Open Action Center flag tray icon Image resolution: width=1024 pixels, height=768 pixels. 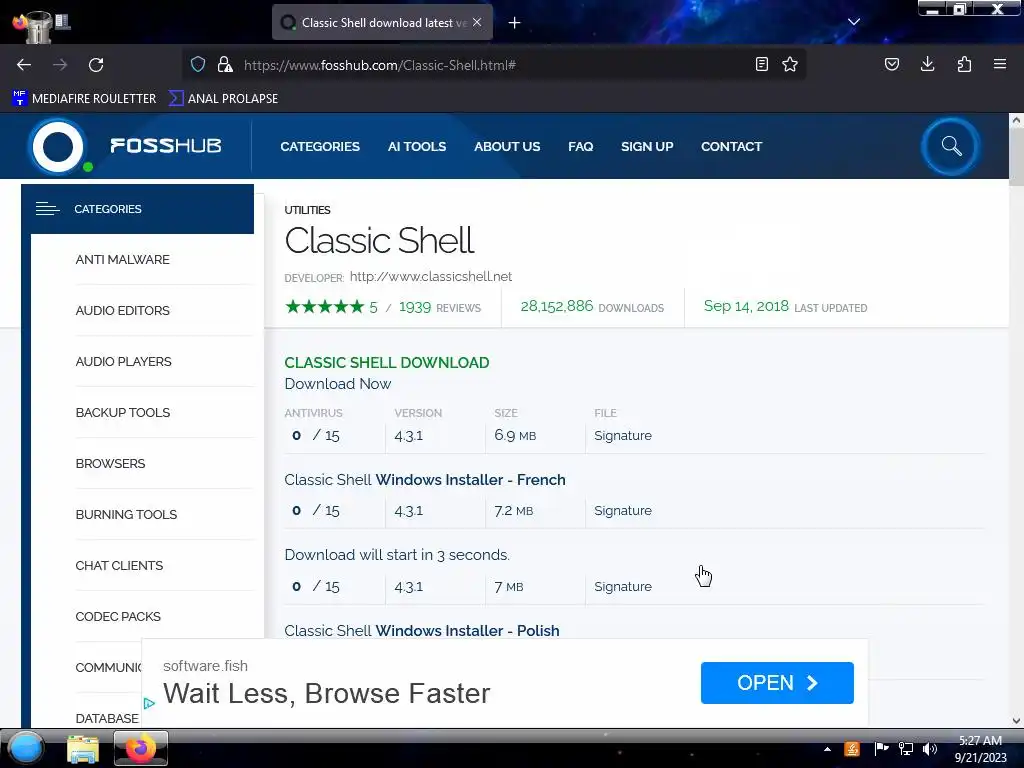[881, 749]
